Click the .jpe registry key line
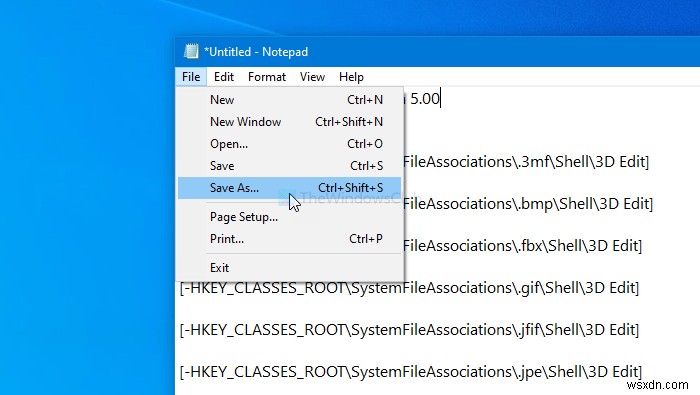The image size is (700, 395). click(411, 372)
